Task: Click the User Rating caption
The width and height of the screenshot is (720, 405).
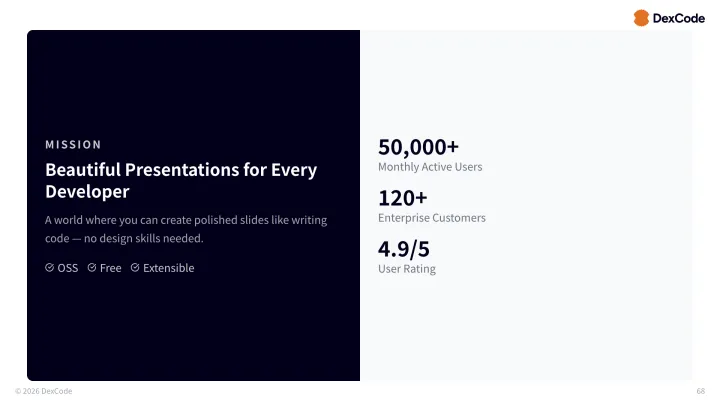Action: tap(406, 269)
